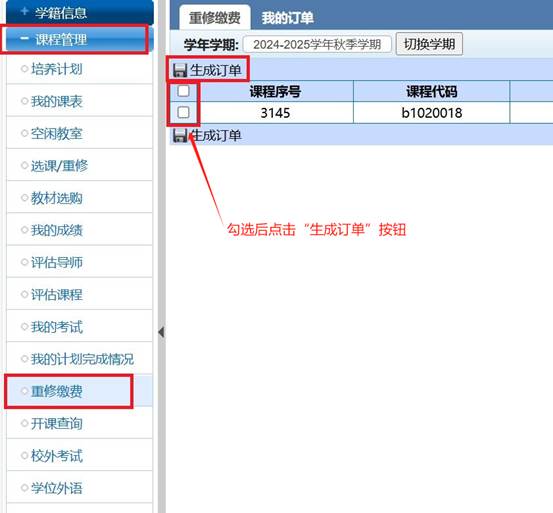Collapse the 课程管理 section minus icon

pyautogui.click(x=24, y=38)
